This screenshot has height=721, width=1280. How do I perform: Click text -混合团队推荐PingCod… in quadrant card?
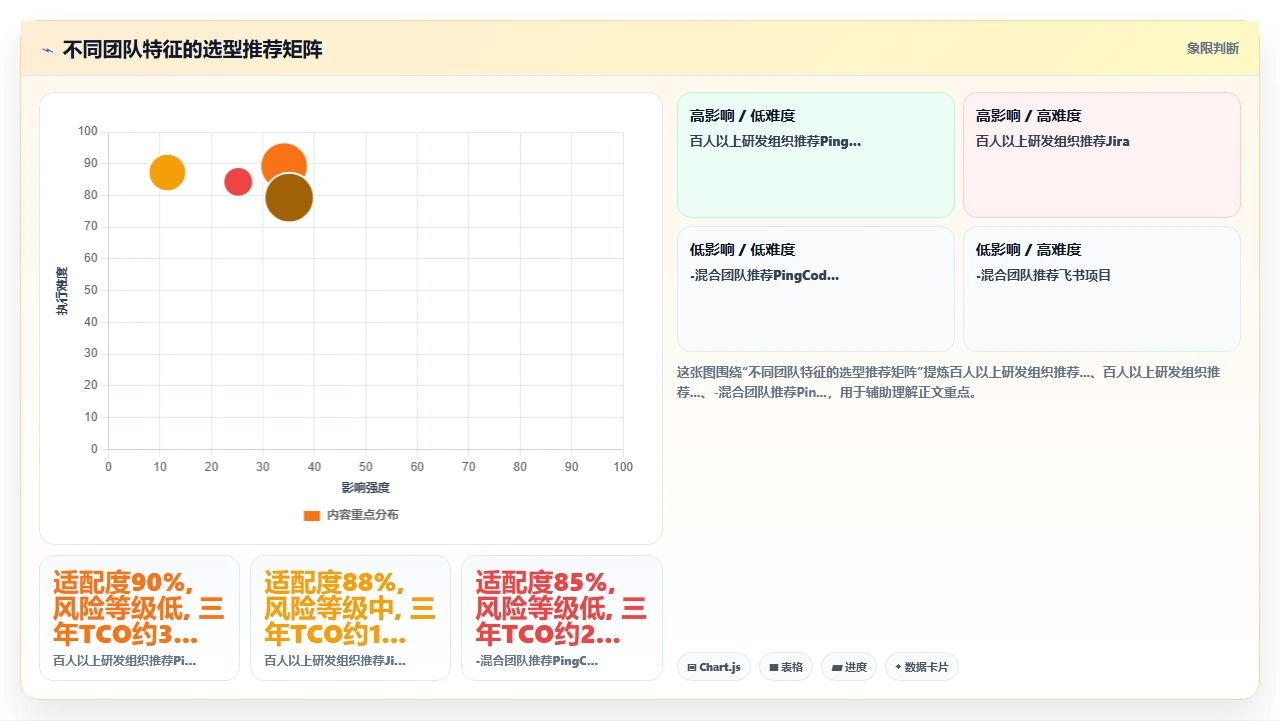point(764,275)
